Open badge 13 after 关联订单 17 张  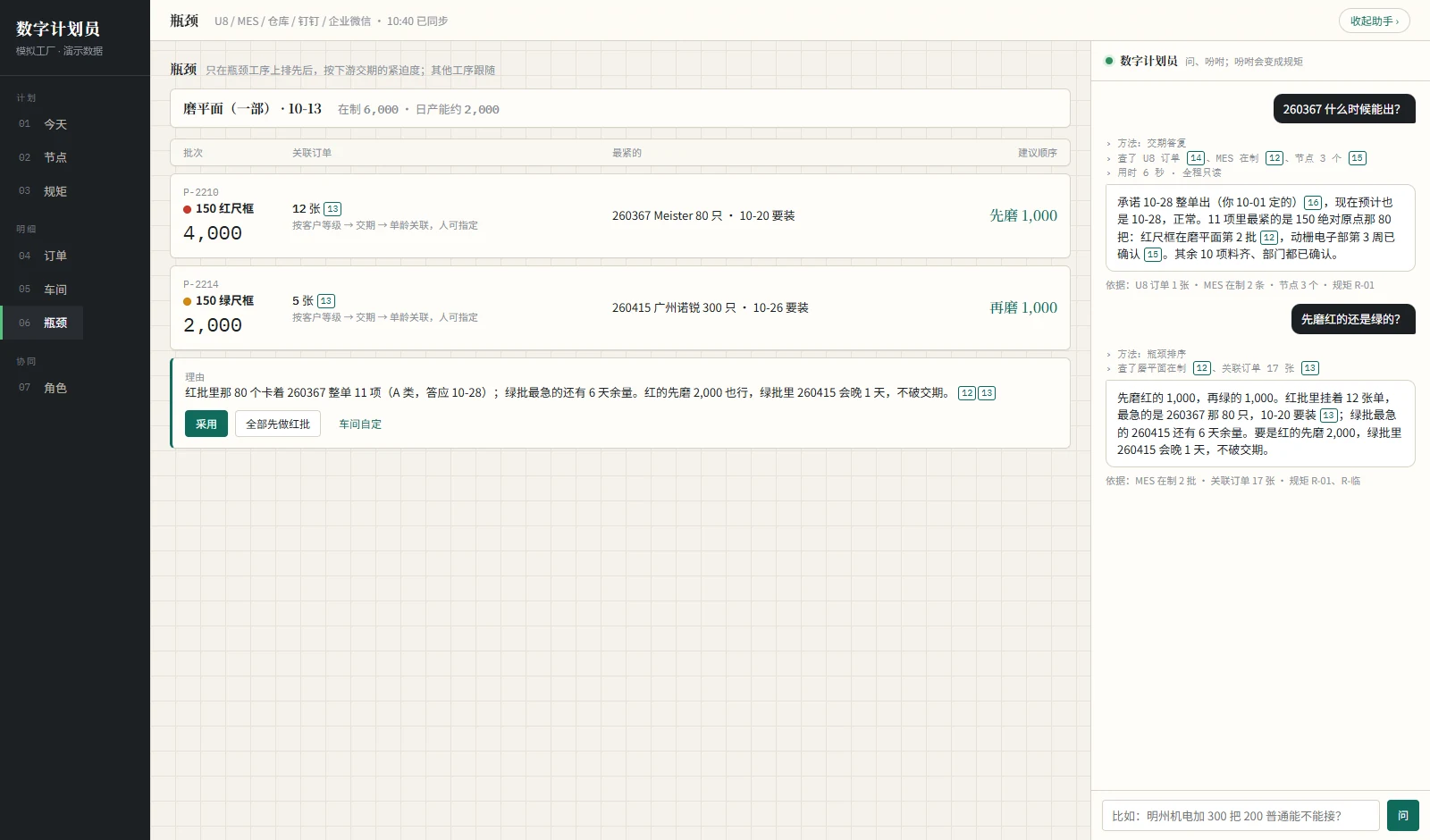click(x=1310, y=368)
